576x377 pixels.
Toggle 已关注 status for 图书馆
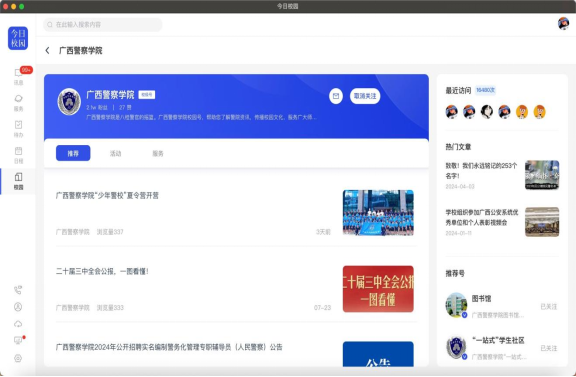(x=549, y=306)
